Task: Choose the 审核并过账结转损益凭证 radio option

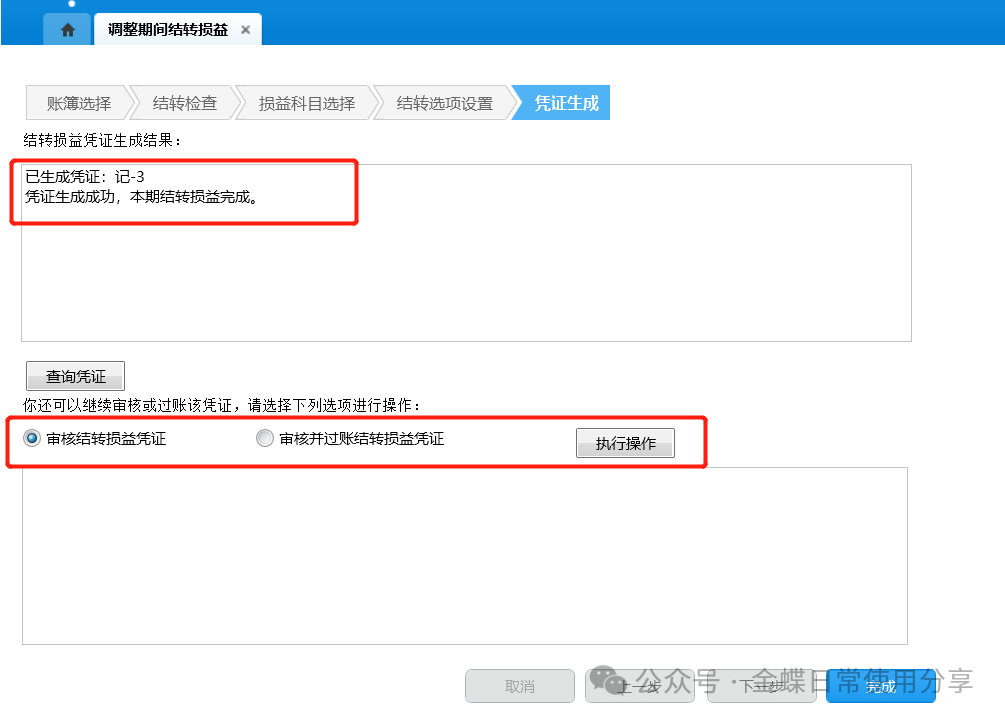Action: pyautogui.click(x=265, y=438)
